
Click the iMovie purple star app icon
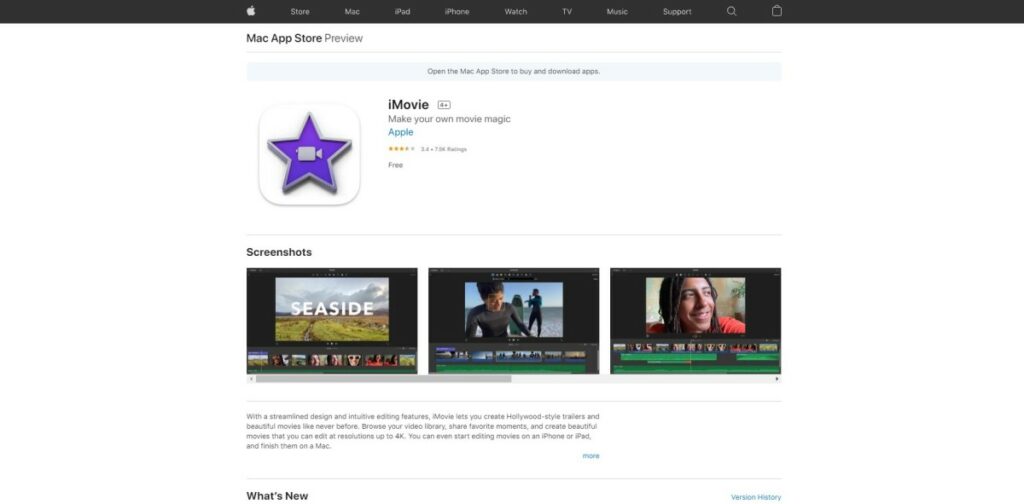point(309,154)
